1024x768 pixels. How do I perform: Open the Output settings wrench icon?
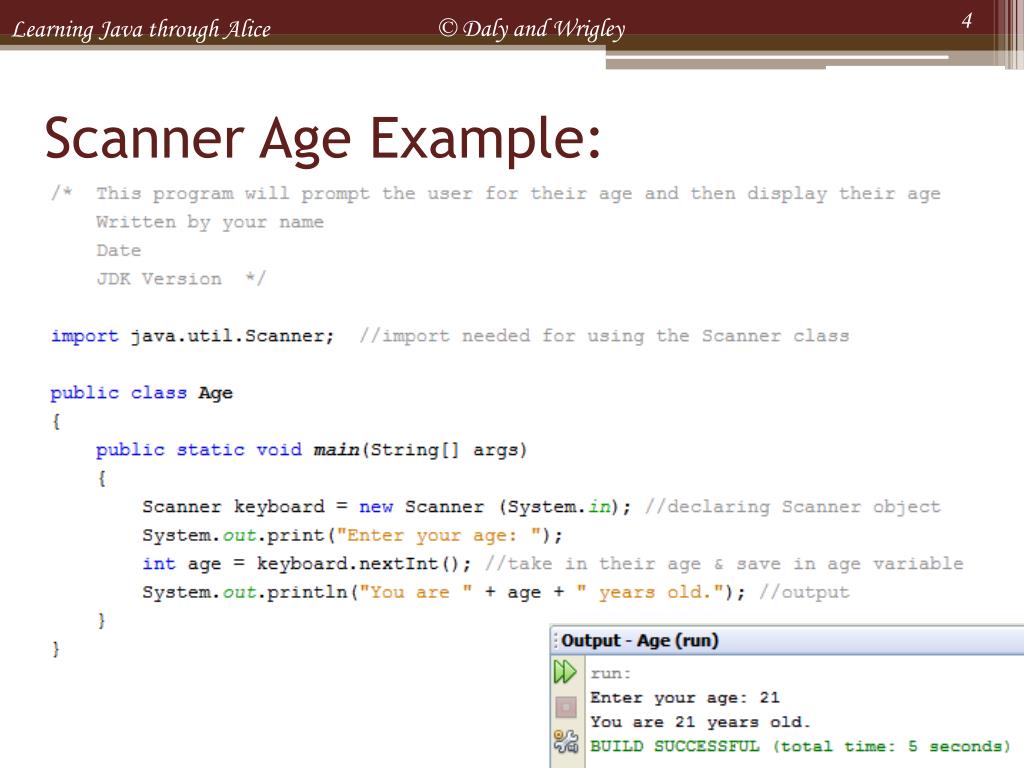pos(566,741)
